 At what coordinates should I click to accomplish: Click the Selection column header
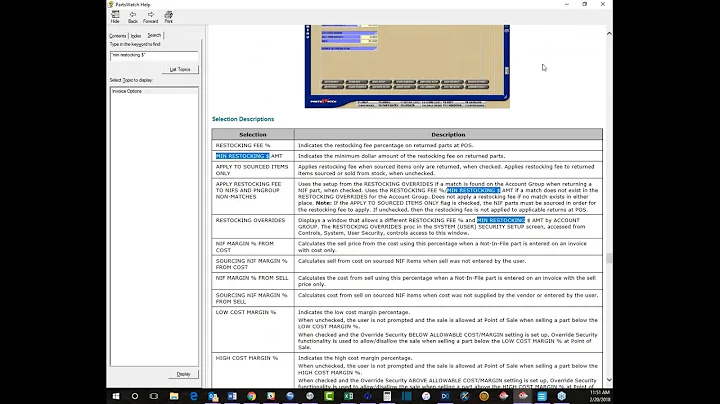pos(253,135)
